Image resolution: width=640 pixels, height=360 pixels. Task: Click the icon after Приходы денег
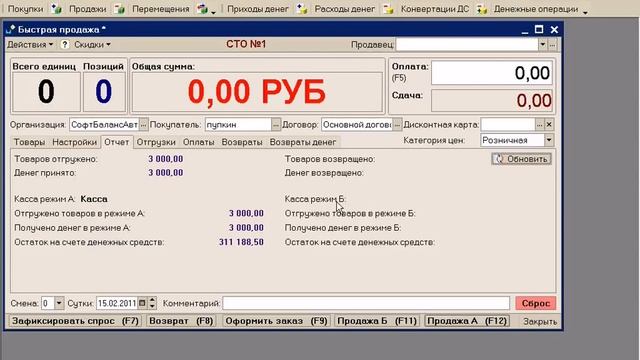[302, 9]
